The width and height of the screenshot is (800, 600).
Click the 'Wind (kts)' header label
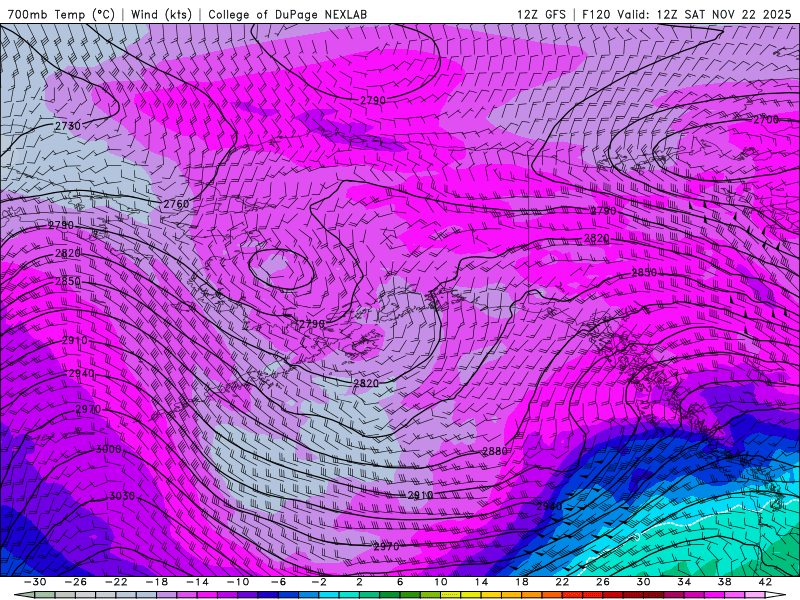point(161,14)
